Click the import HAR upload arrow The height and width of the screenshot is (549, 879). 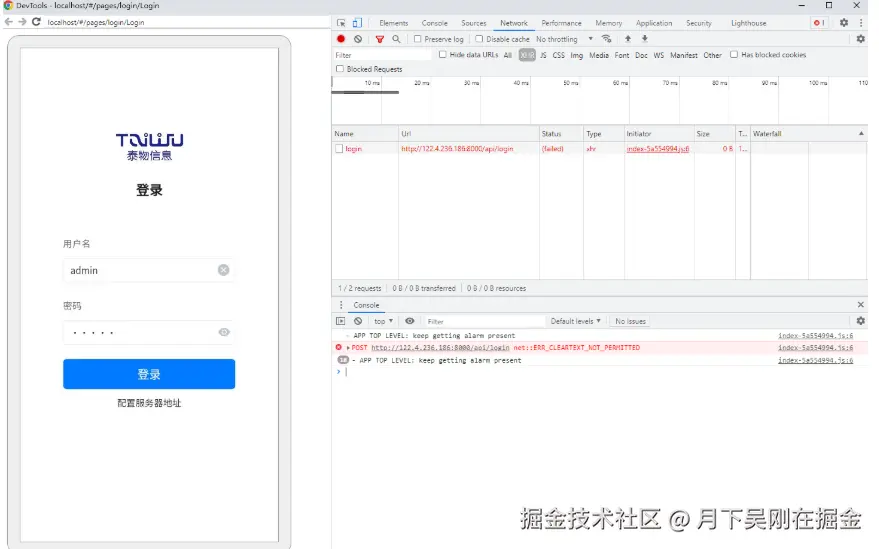[628, 39]
